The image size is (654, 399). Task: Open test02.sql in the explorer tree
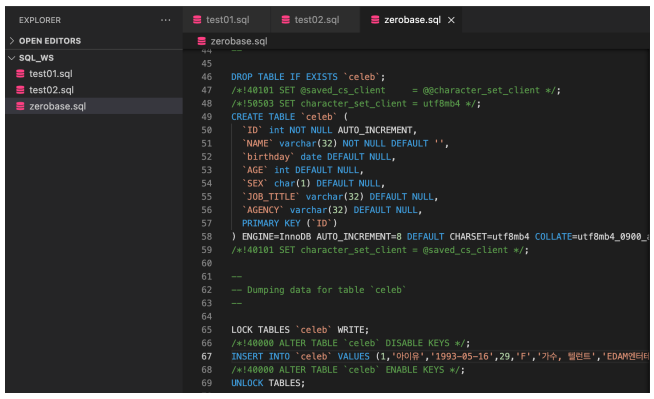click(x=51, y=90)
